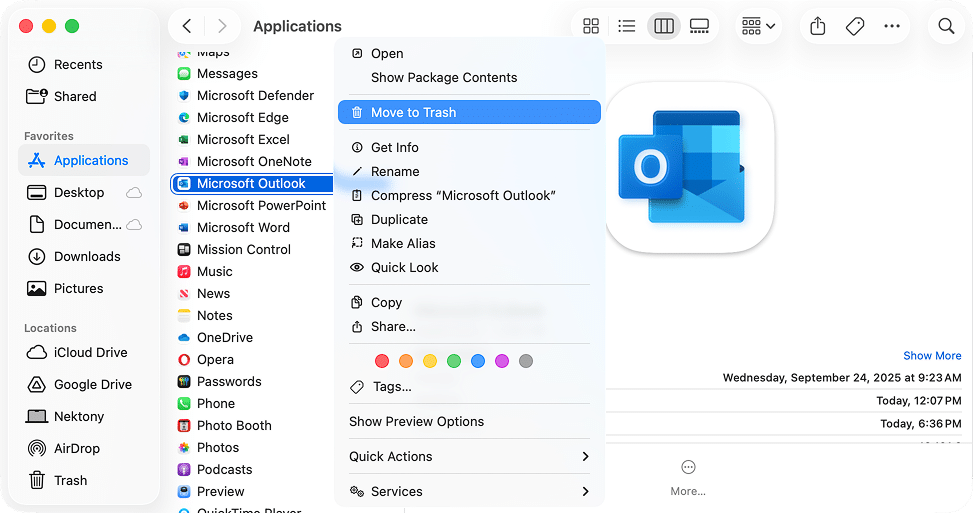
Task: Choose Duplicate in the context menu
Action: pyautogui.click(x=469, y=220)
